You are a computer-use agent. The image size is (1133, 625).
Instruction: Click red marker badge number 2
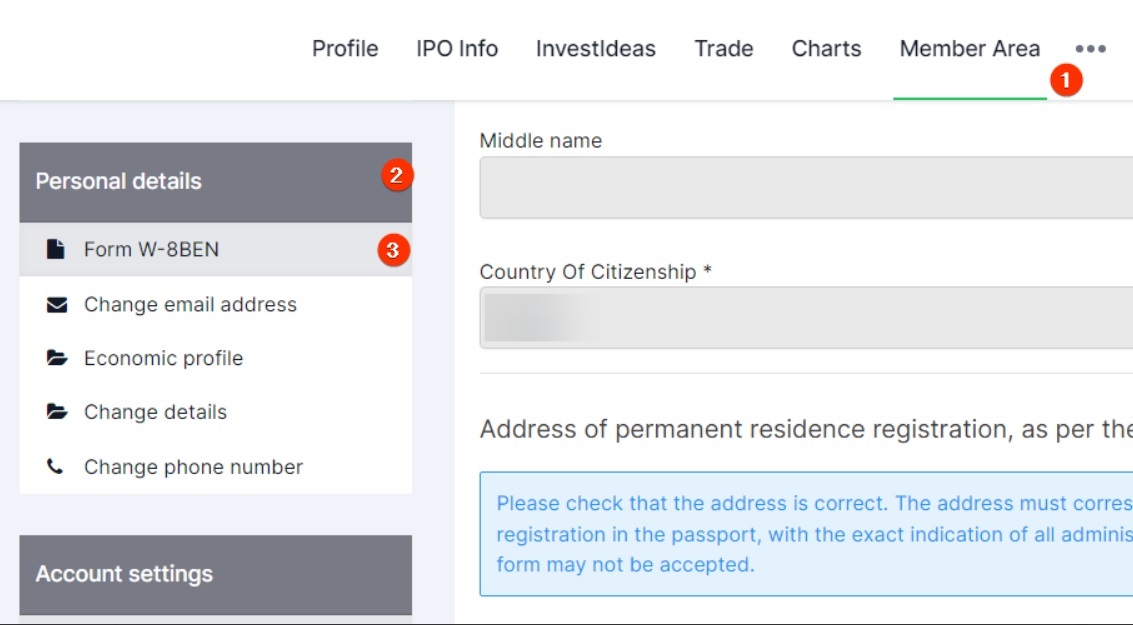point(397,176)
